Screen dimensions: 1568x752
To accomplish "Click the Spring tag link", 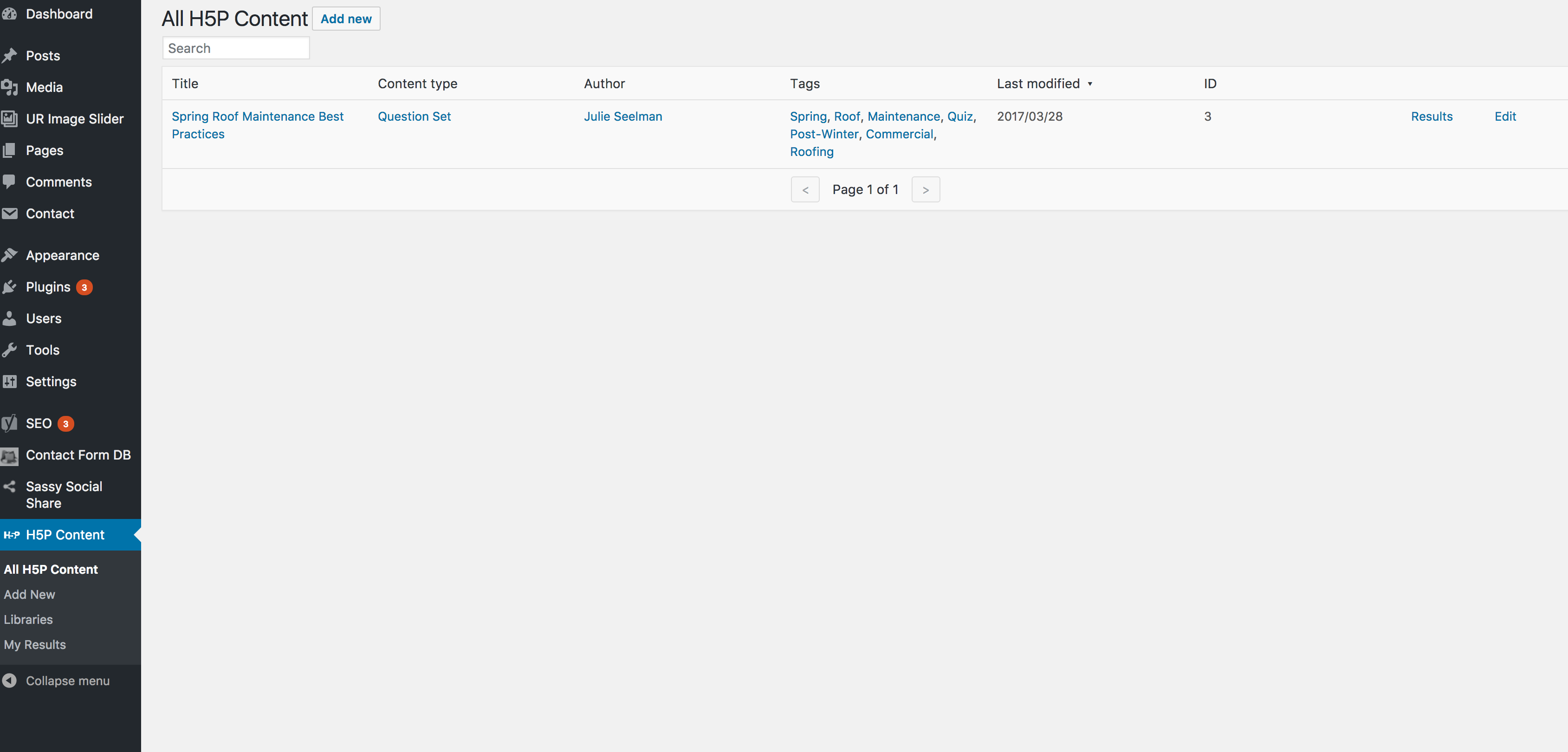I will [x=808, y=117].
